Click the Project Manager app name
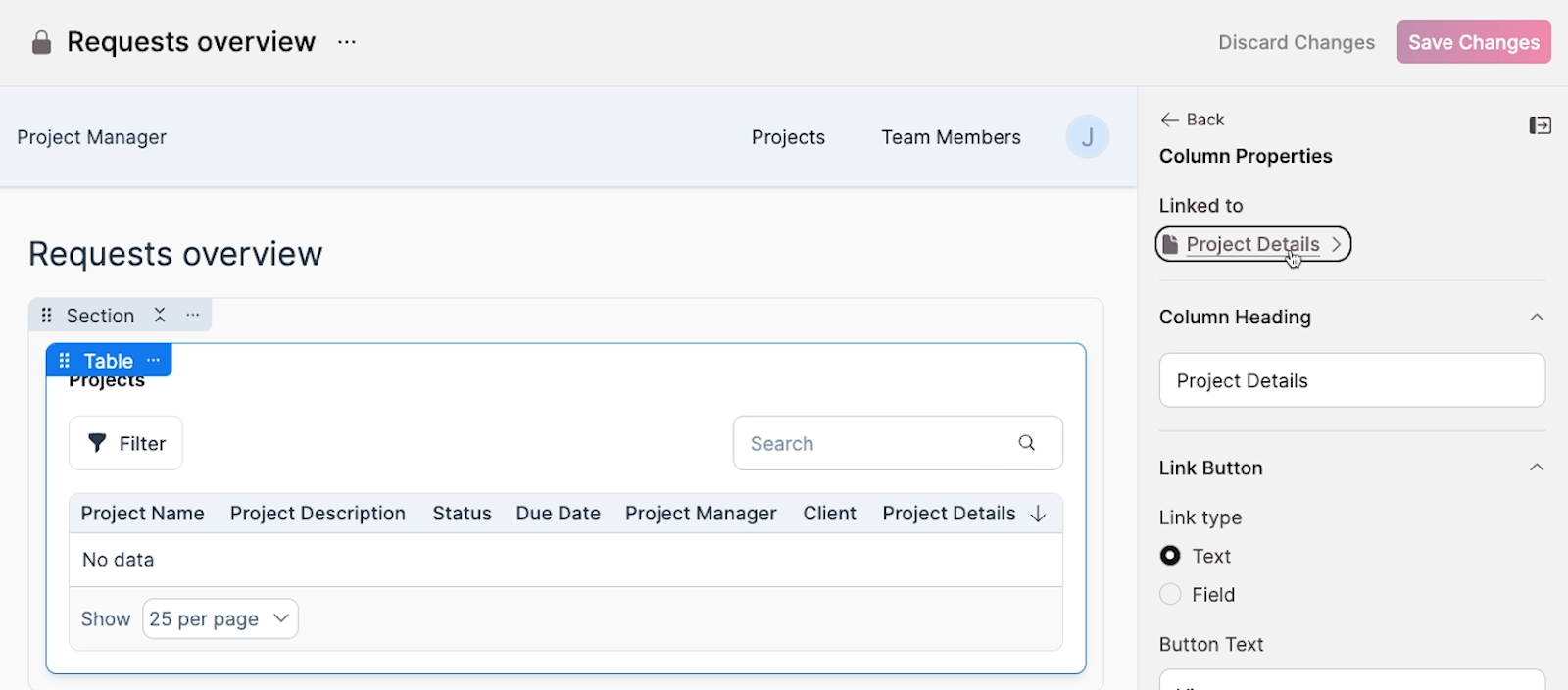The image size is (1568, 690). click(x=92, y=137)
